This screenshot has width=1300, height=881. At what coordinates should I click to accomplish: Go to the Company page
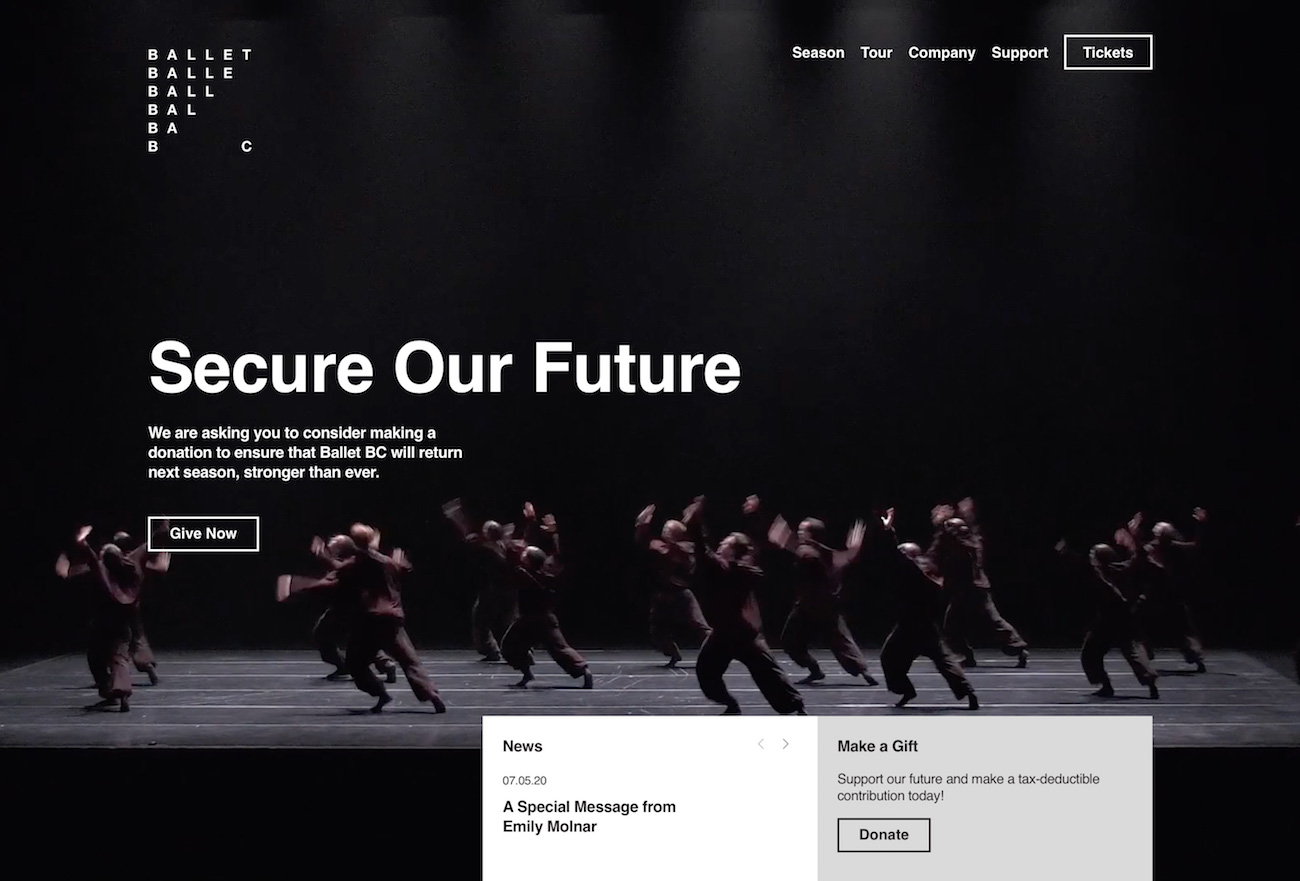tap(941, 53)
